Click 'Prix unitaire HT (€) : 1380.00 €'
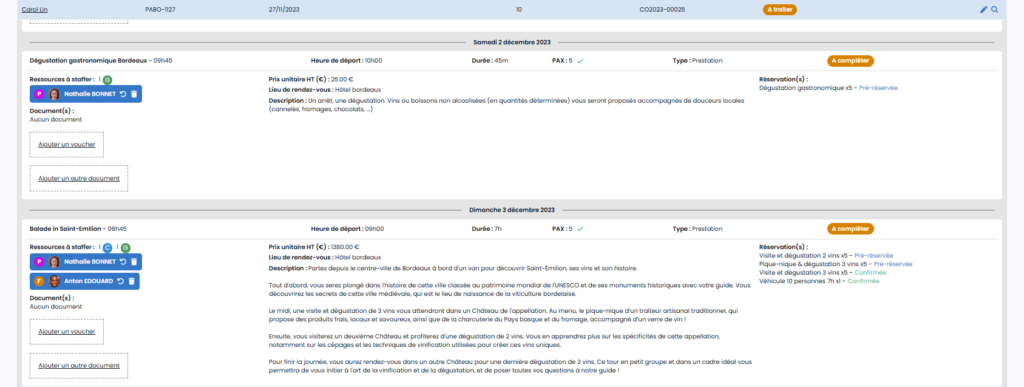 click(x=315, y=248)
